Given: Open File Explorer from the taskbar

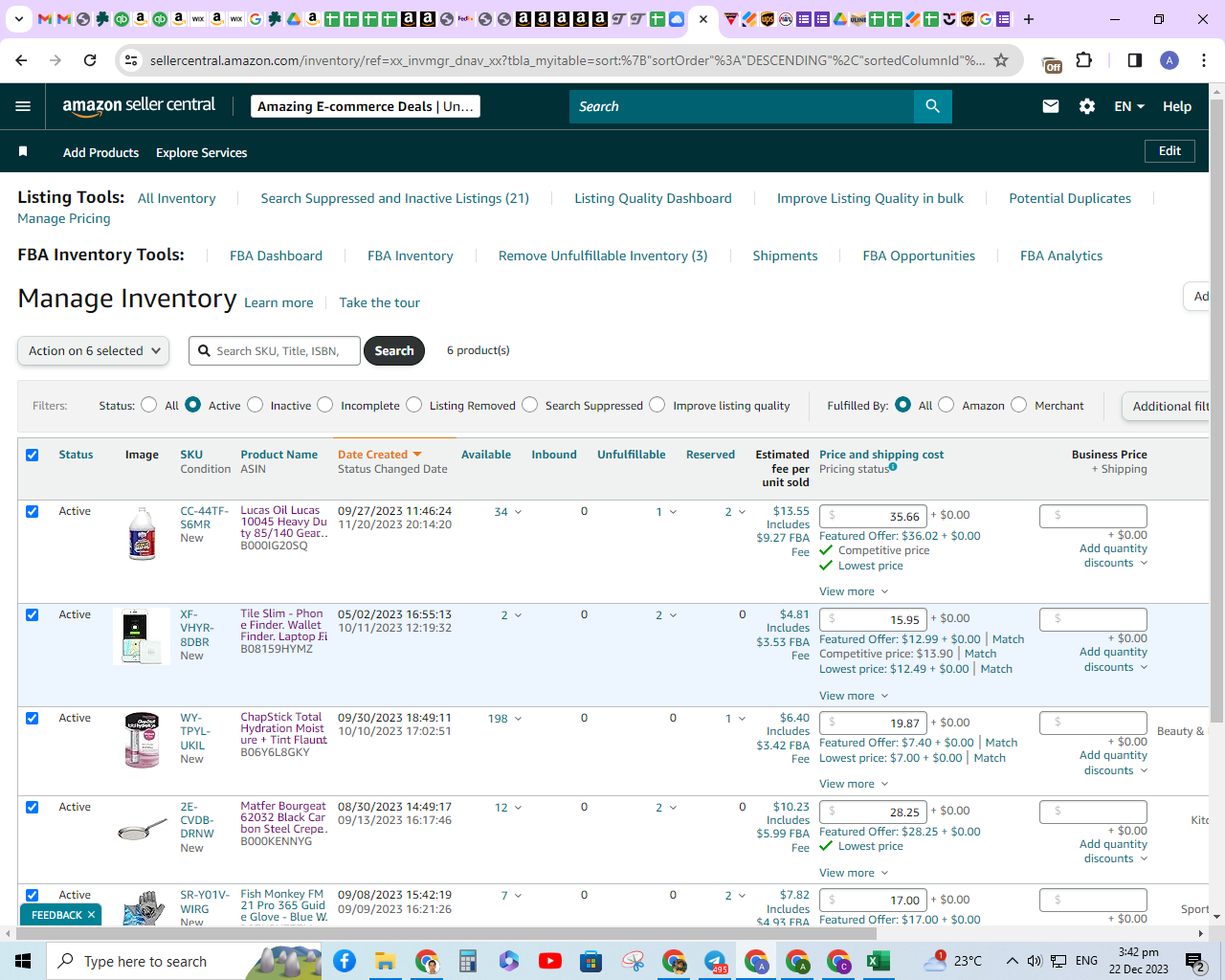Looking at the screenshot, I should (386, 961).
